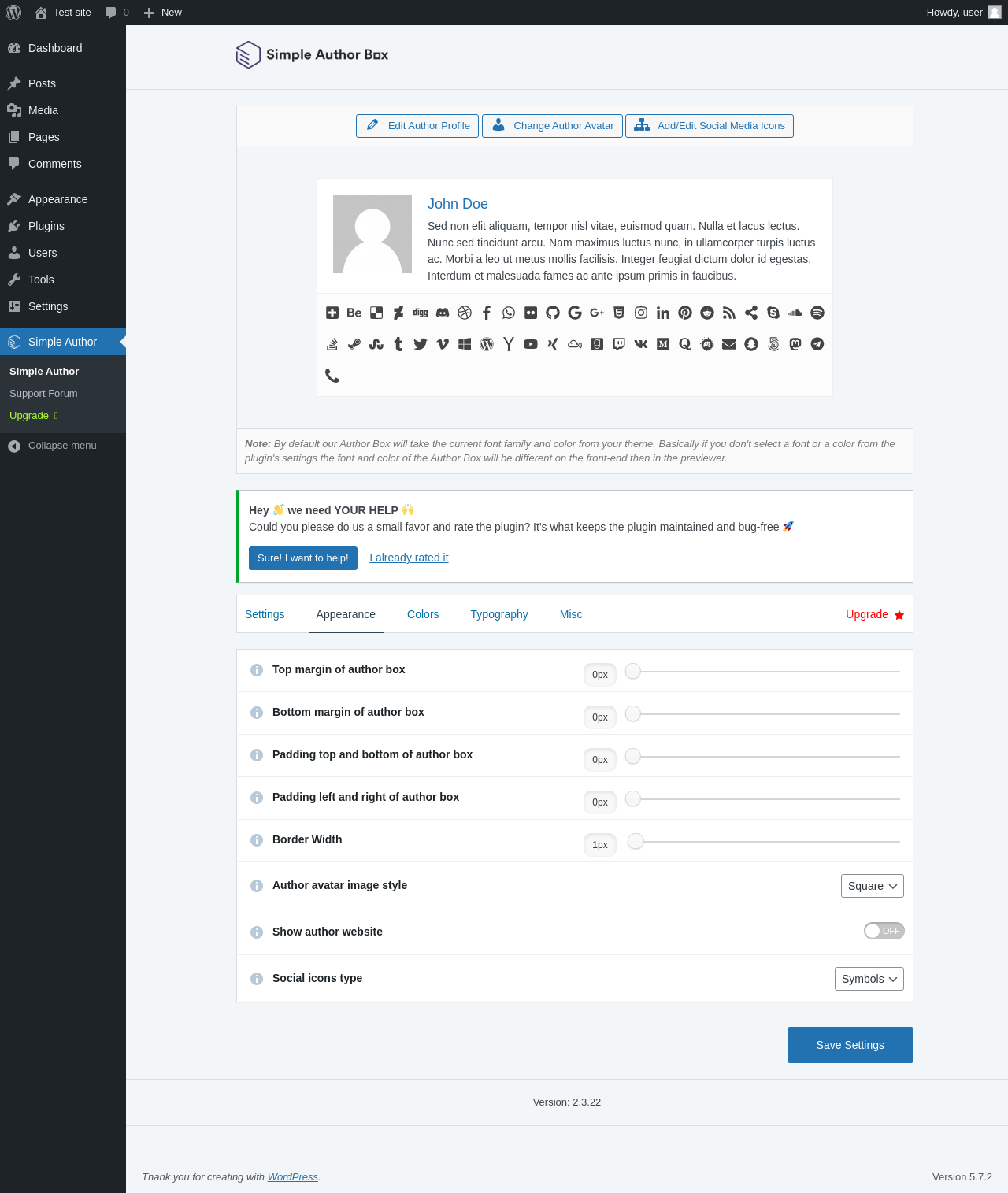Open the John Doe author name link

point(458,204)
